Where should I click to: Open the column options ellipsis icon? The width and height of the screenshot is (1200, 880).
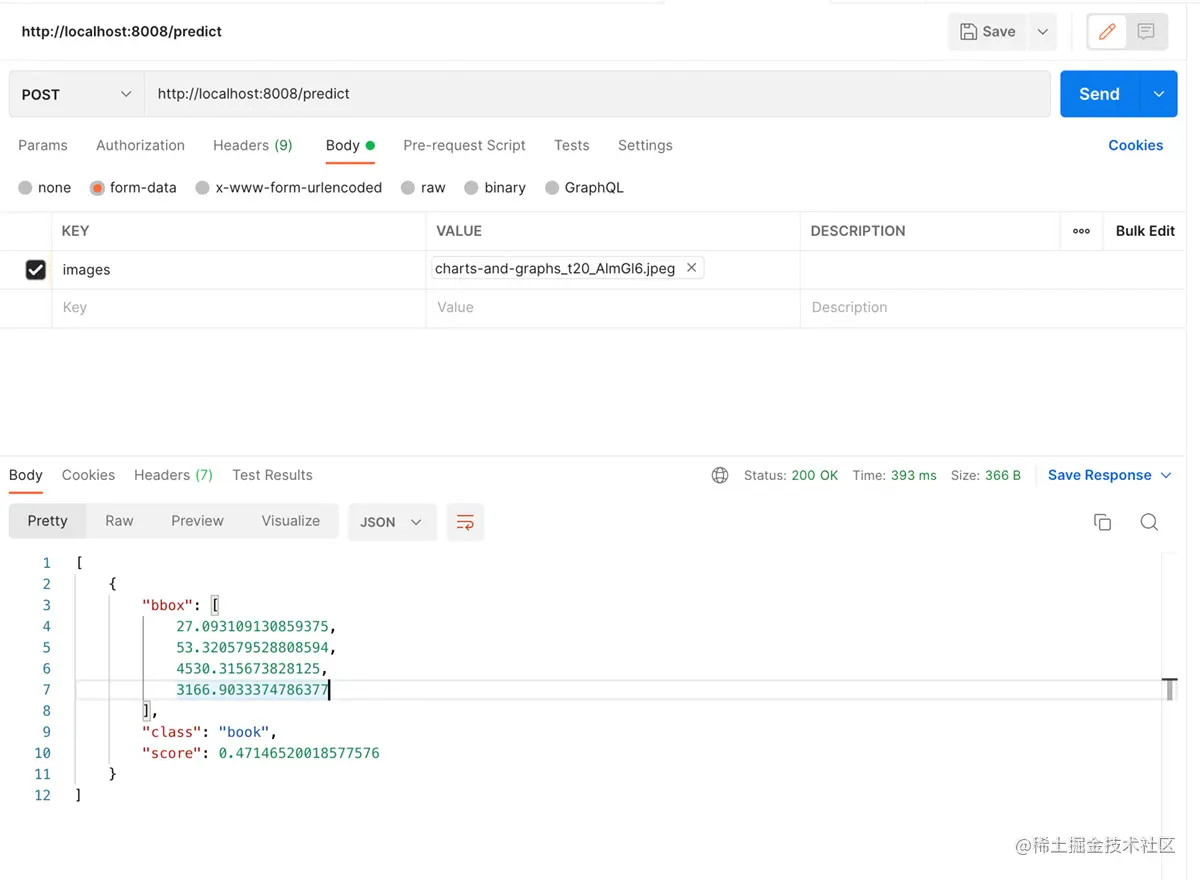1081,231
